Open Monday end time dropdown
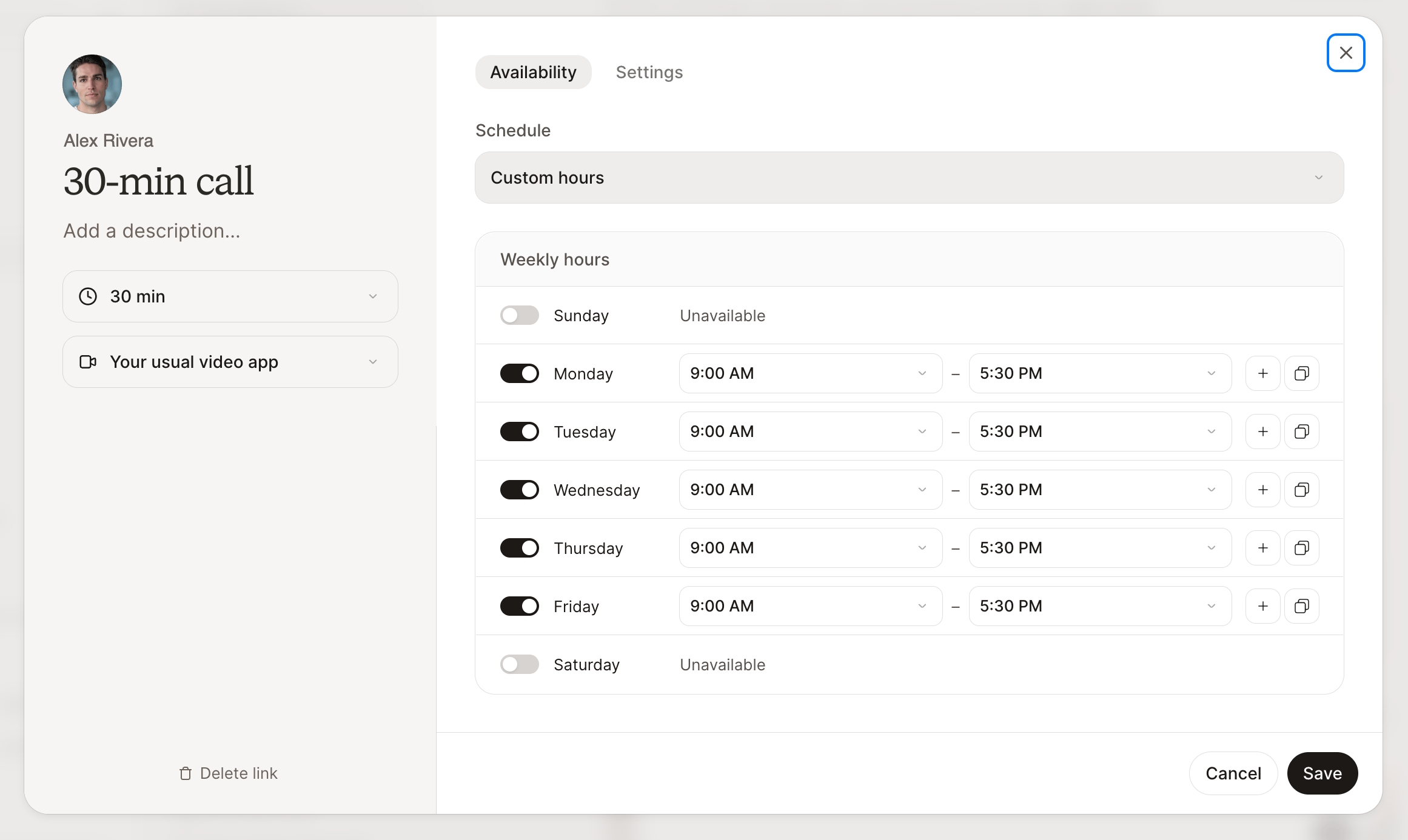Image resolution: width=1408 pixels, height=840 pixels. [x=1100, y=373]
